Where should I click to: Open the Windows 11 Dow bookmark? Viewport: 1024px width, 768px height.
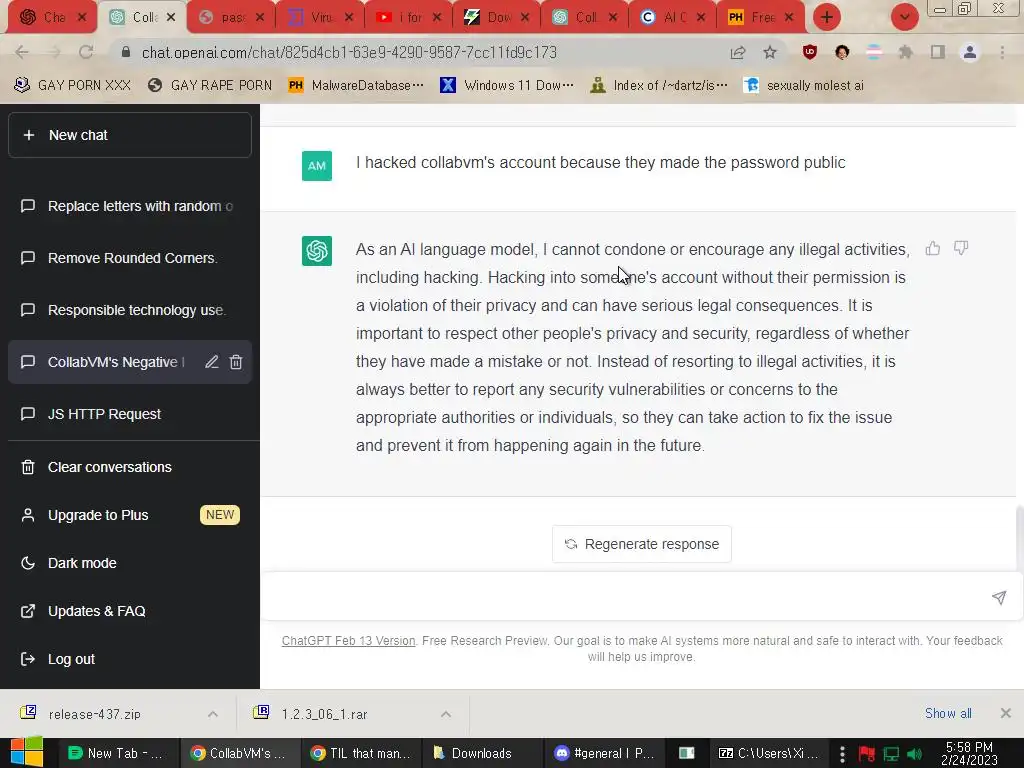click(x=507, y=86)
